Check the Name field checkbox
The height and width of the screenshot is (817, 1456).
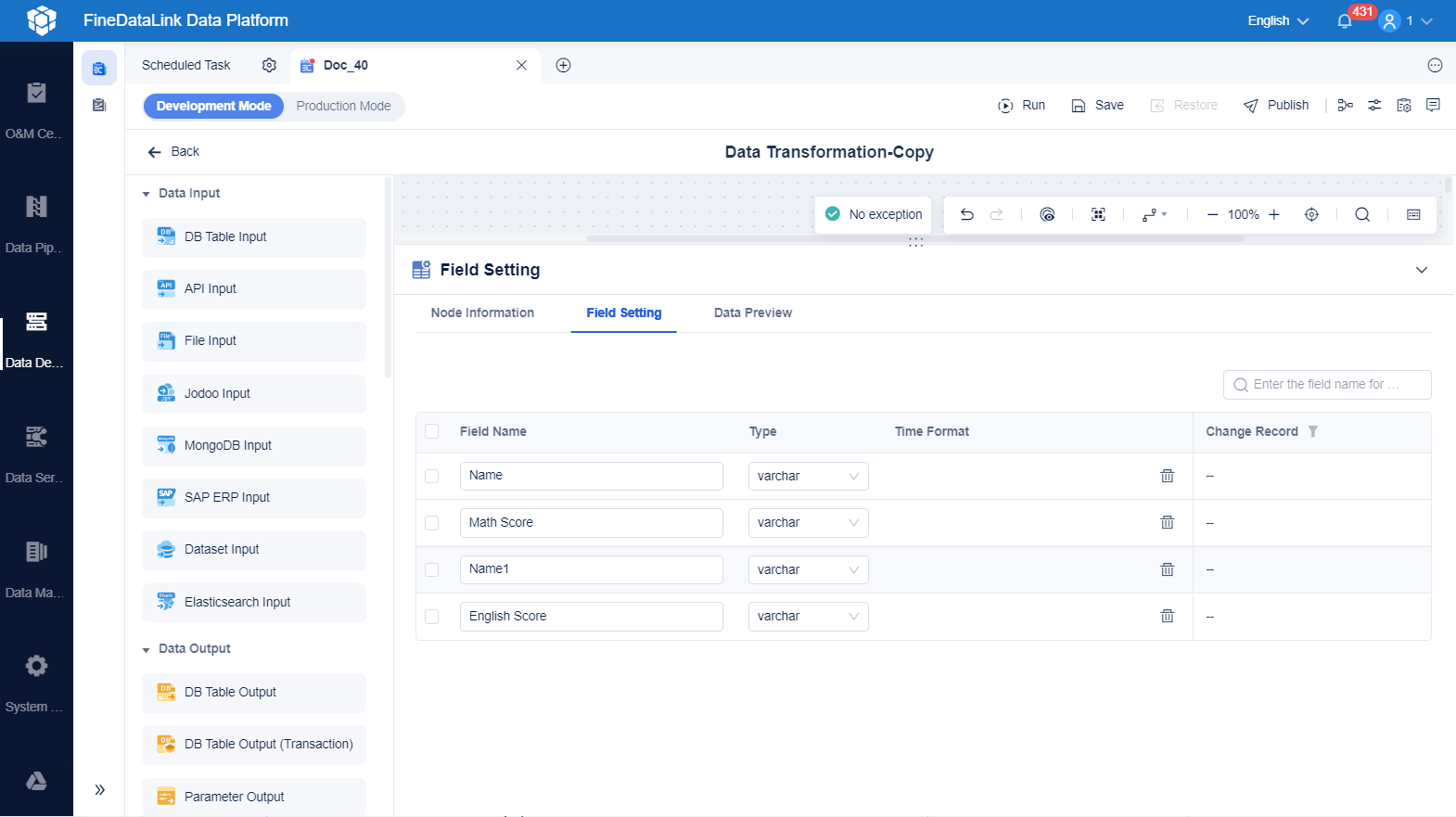[431, 476]
